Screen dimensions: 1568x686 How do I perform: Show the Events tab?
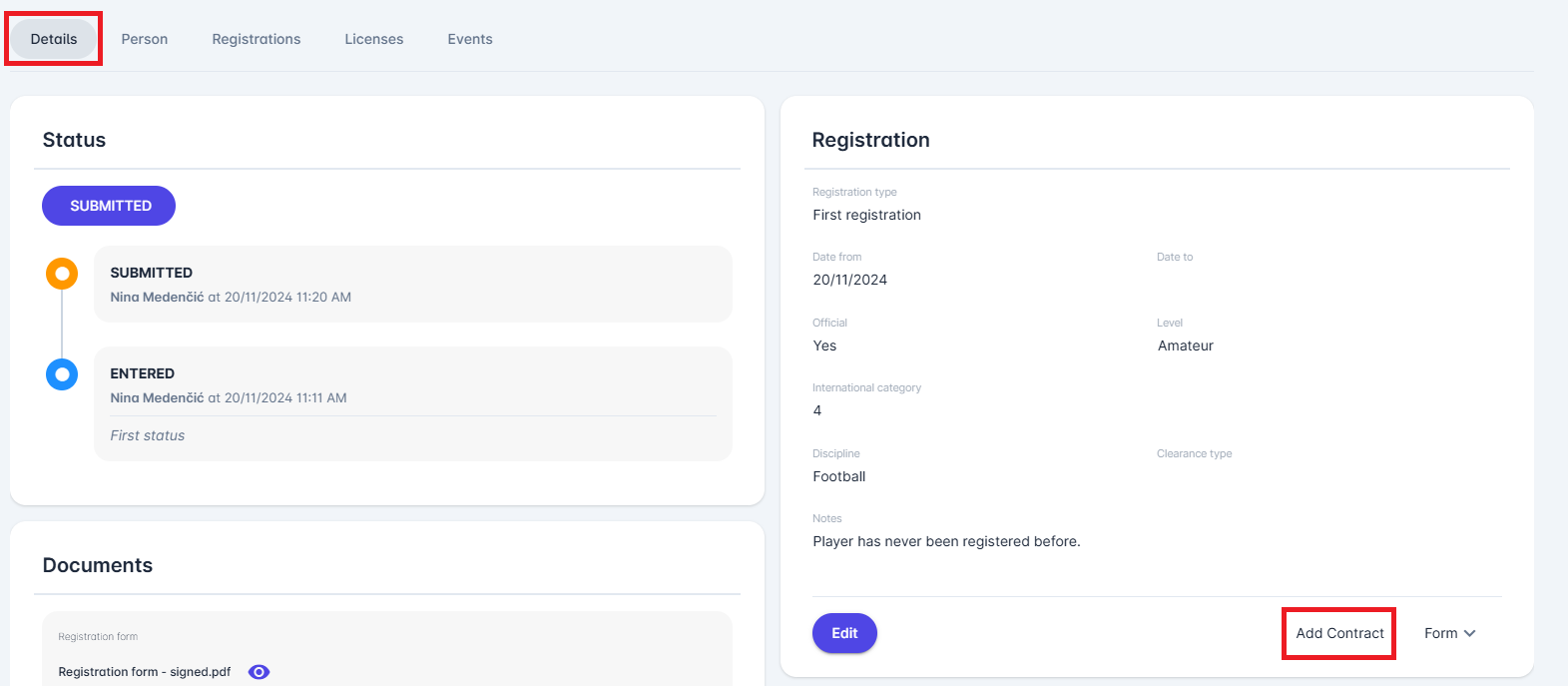(x=470, y=39)
